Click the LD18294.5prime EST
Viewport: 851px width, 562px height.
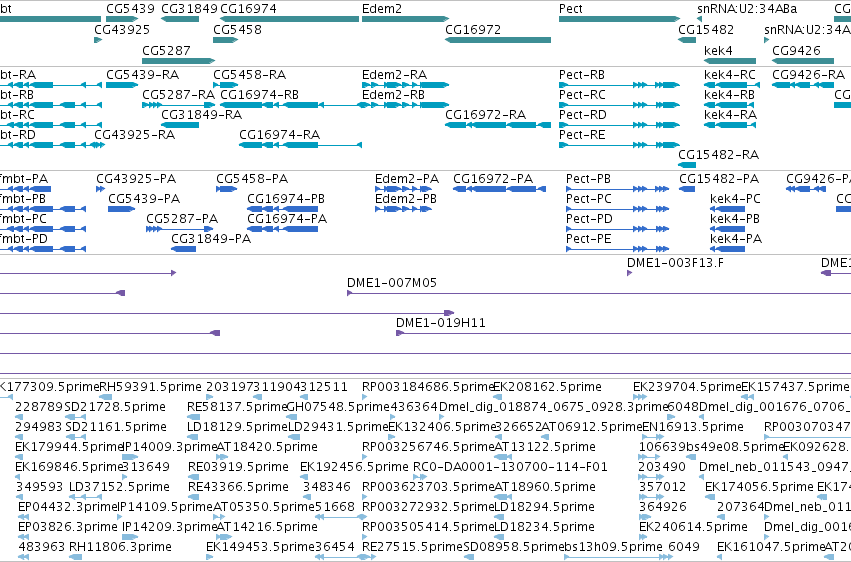click(501, 517)
